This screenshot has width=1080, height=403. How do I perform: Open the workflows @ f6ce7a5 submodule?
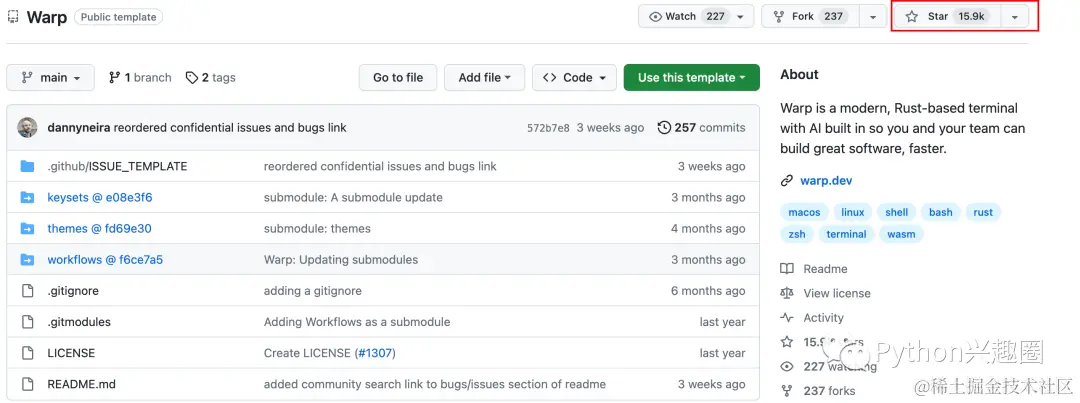(x=105, y=260)
